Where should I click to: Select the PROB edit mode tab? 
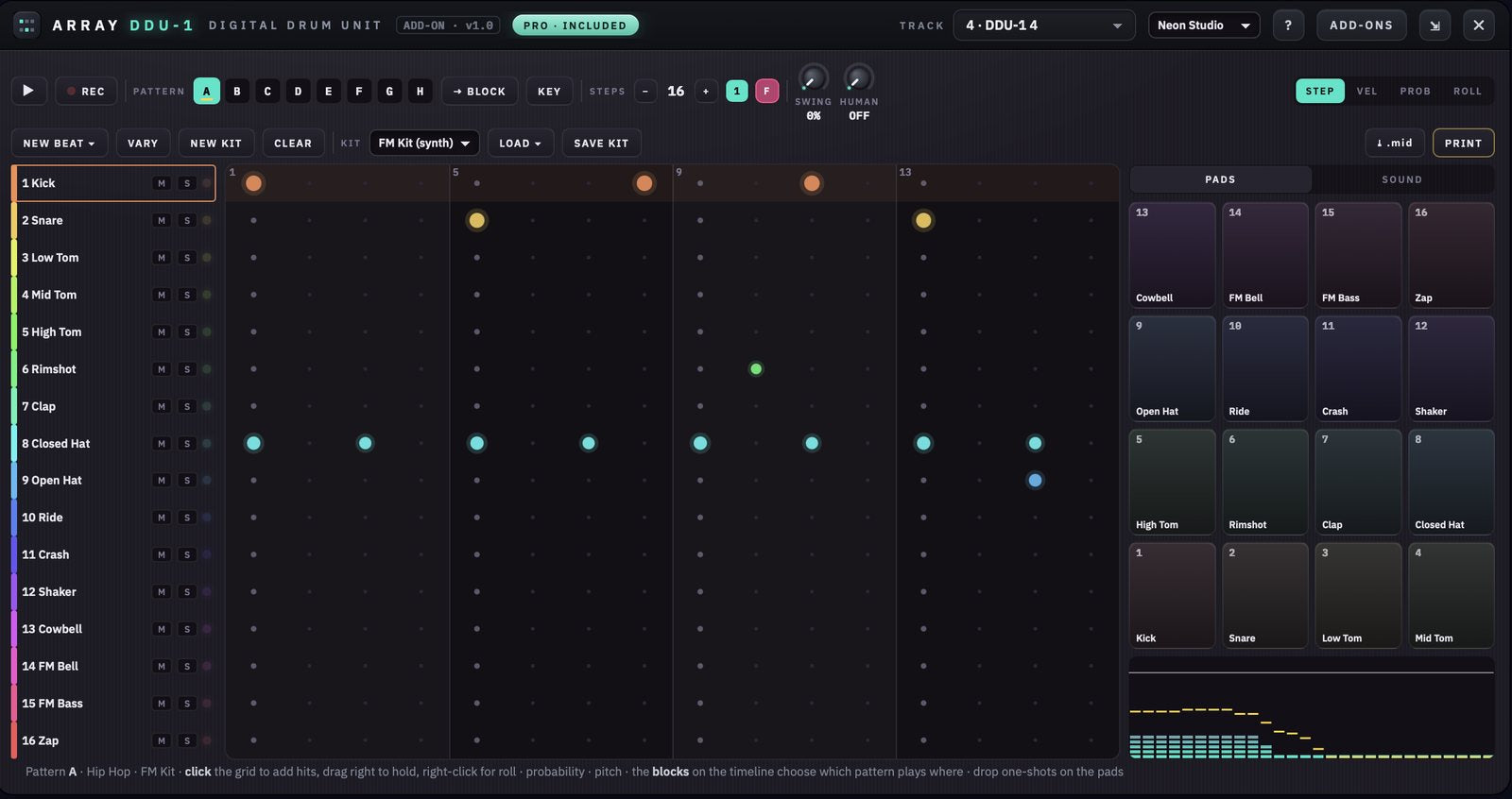click(x=1415, y=91)
